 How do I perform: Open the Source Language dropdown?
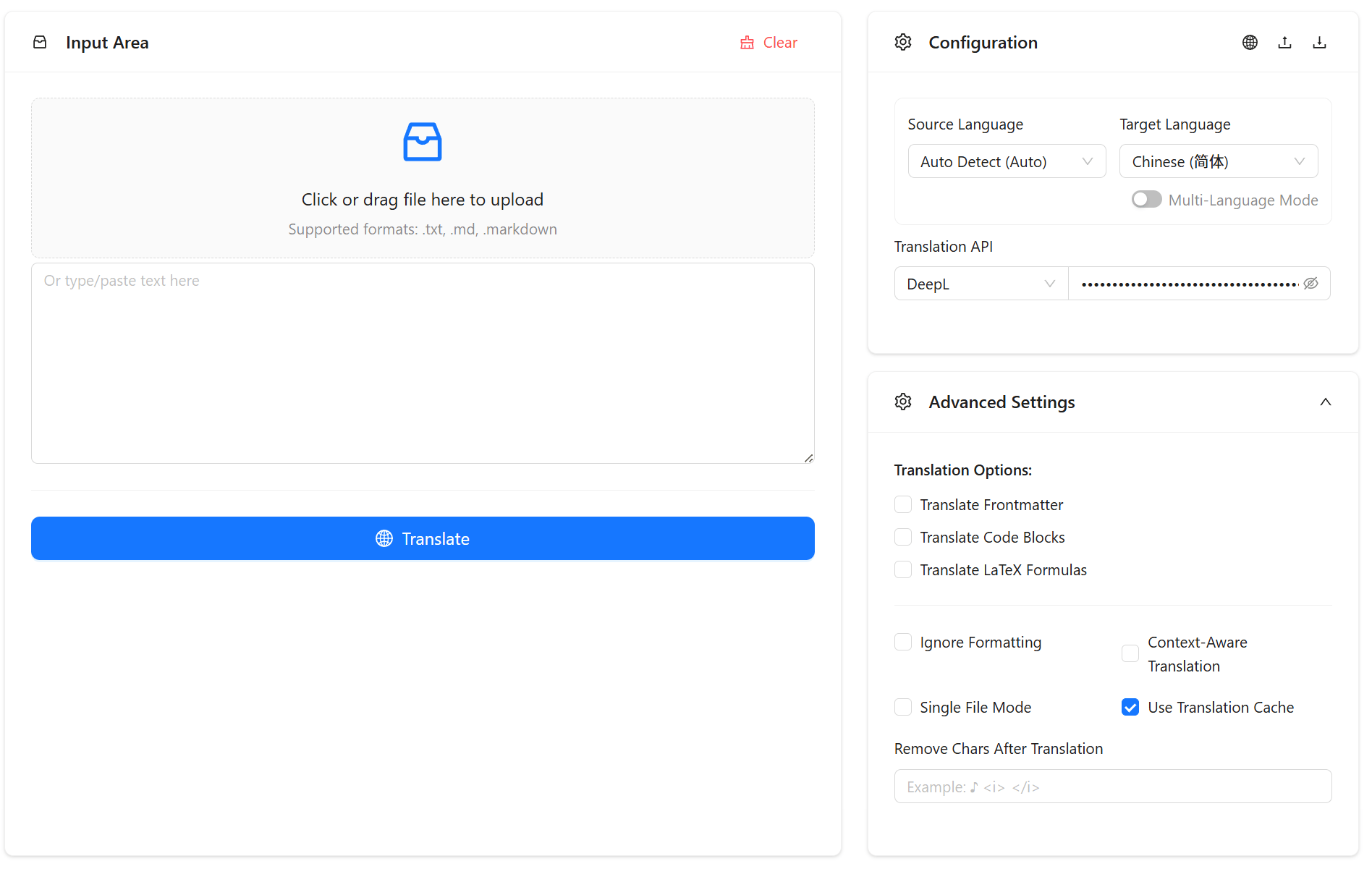[1007, 161]
